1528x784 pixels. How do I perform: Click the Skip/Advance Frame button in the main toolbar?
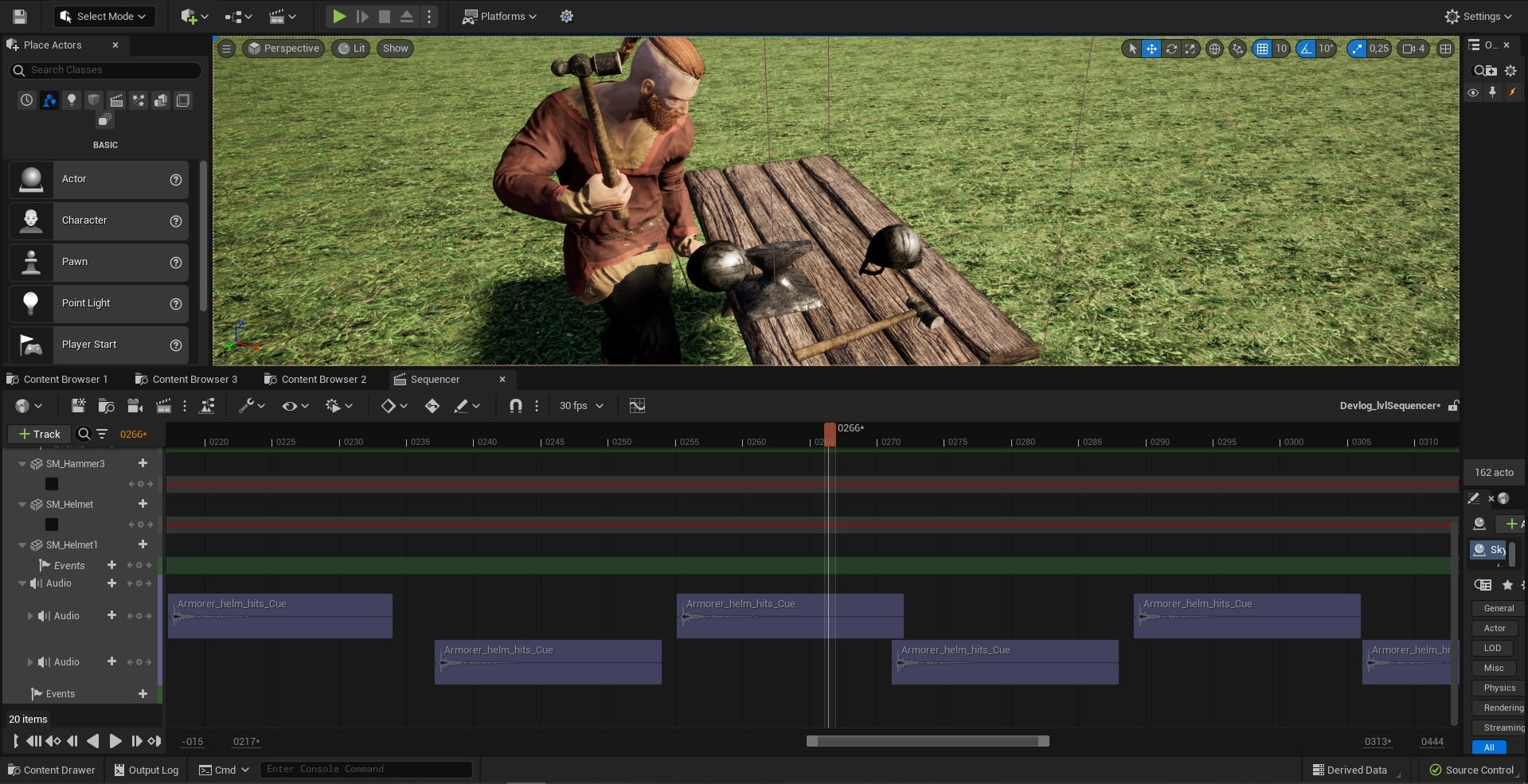coord(362,16)
